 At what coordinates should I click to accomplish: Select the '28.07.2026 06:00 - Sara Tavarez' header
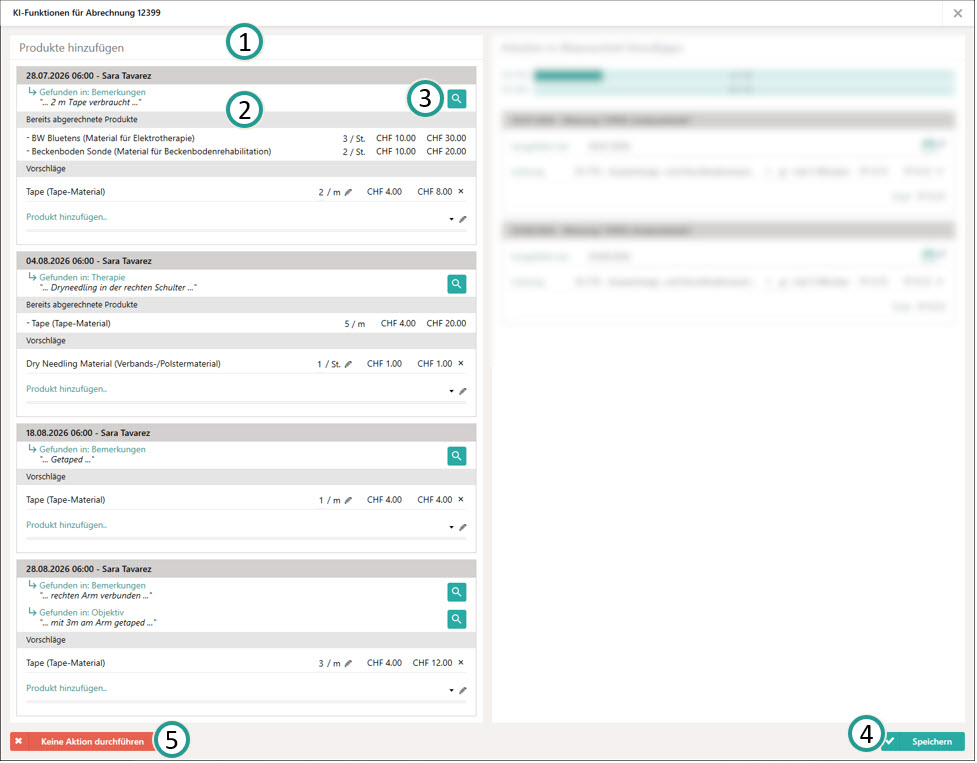246,76
